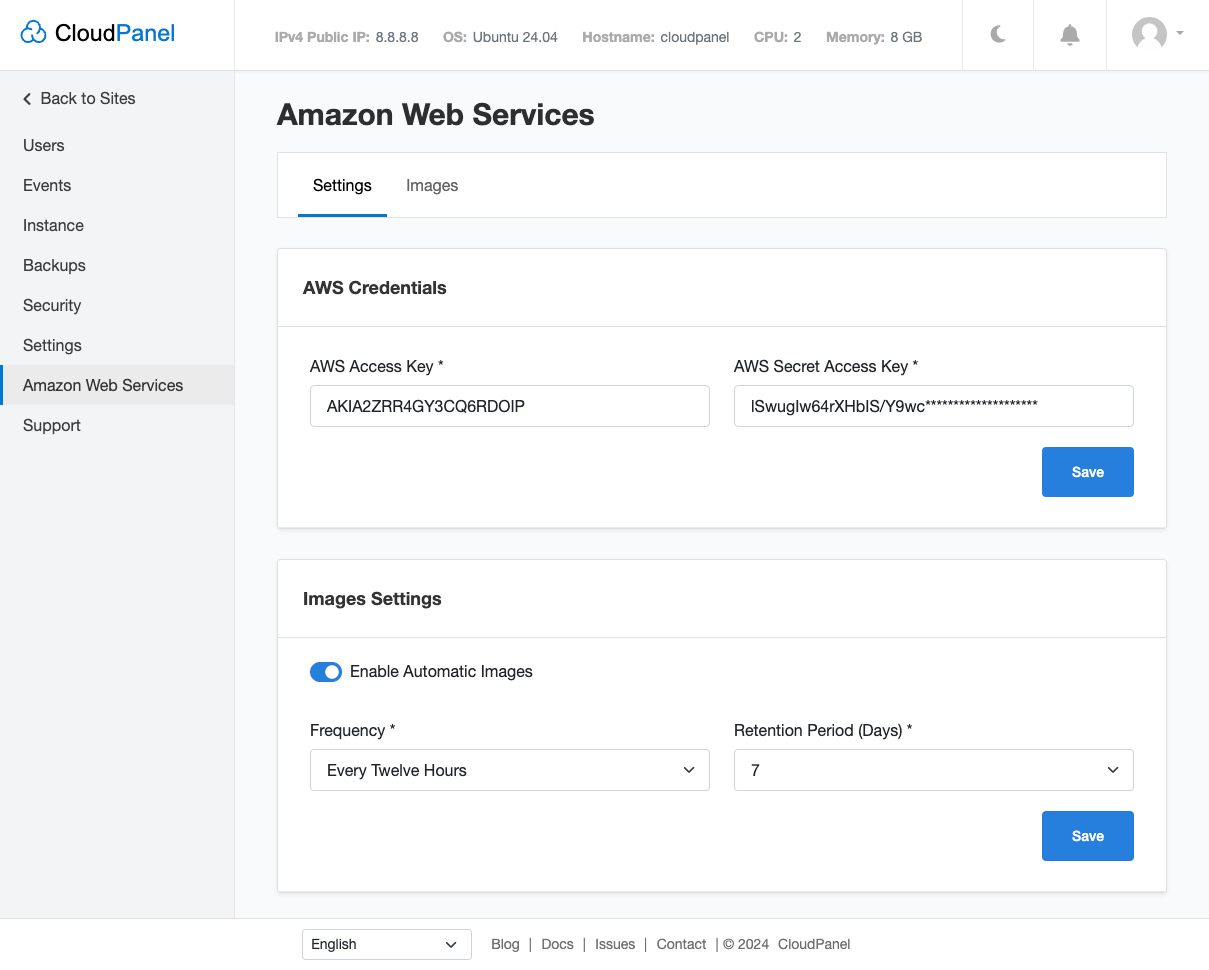Disable the Enable Automatic Images toggle
This screenshot has height=970, width=1209.
(326, 672)
